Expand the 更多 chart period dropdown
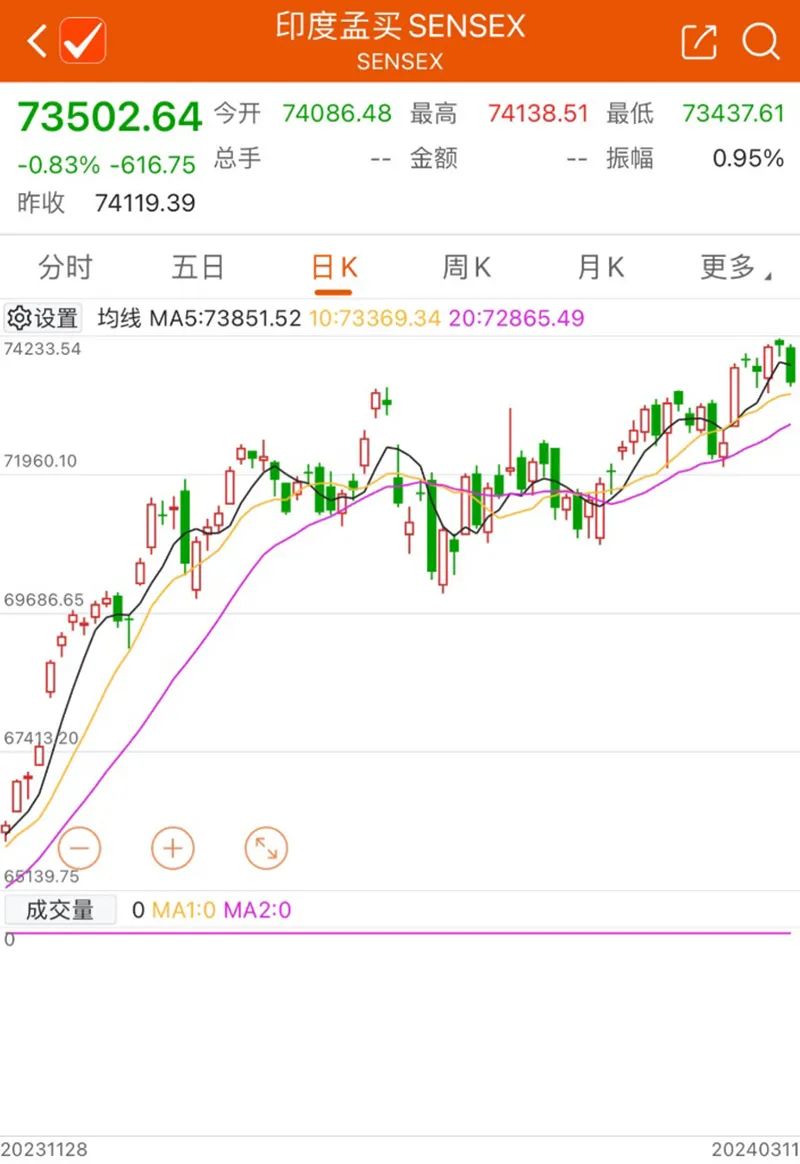 pos(735,267)
